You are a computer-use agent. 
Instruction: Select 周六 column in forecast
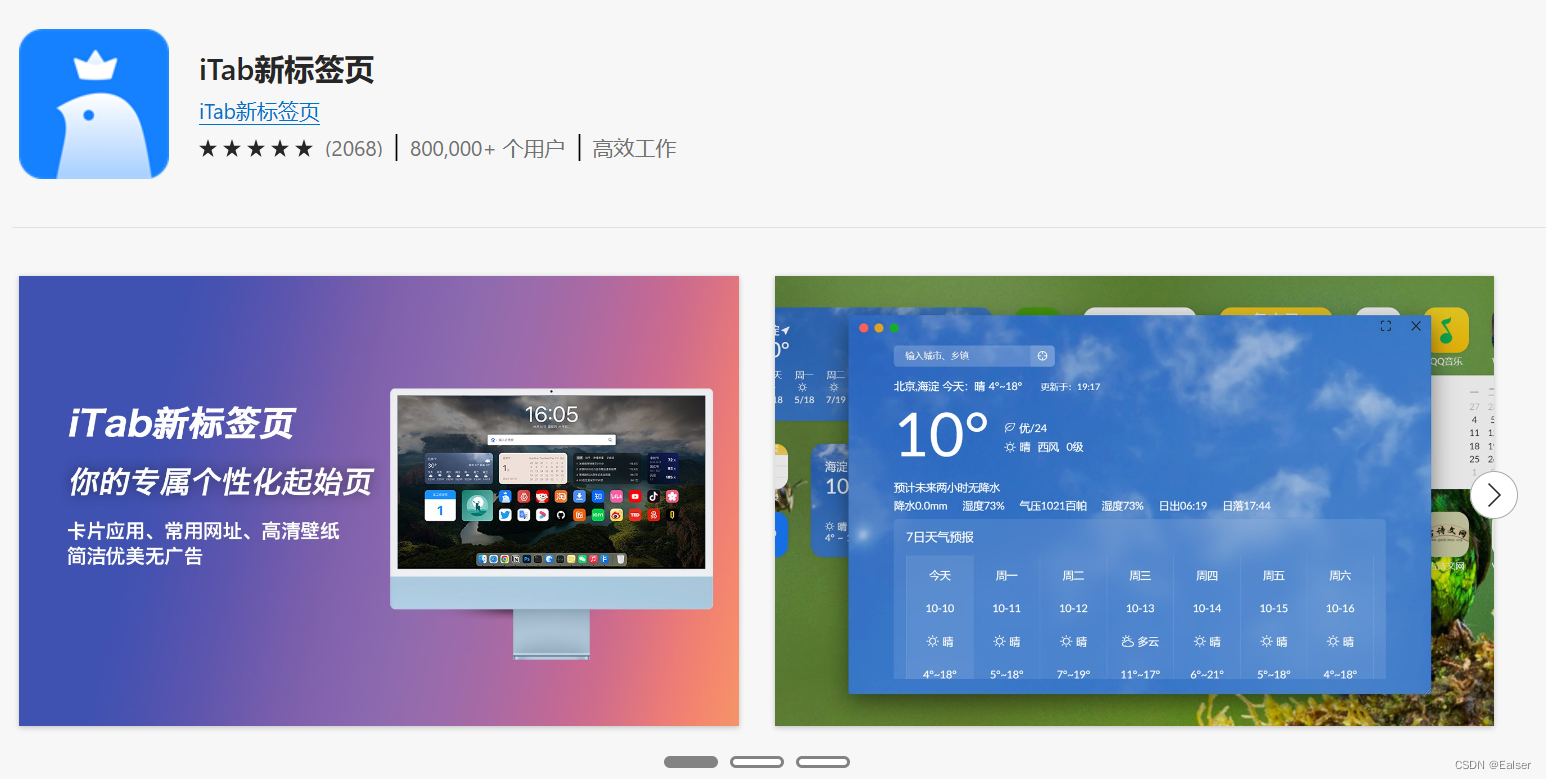[1340, 618]
